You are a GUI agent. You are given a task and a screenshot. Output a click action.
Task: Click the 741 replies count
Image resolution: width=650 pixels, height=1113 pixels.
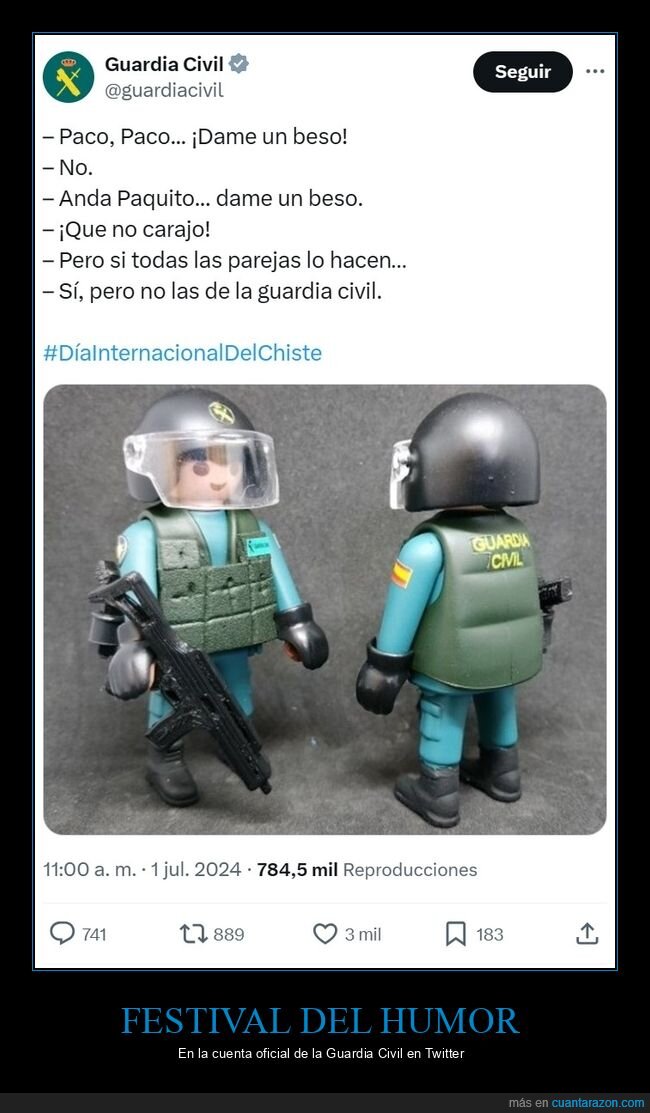[94, 934]
